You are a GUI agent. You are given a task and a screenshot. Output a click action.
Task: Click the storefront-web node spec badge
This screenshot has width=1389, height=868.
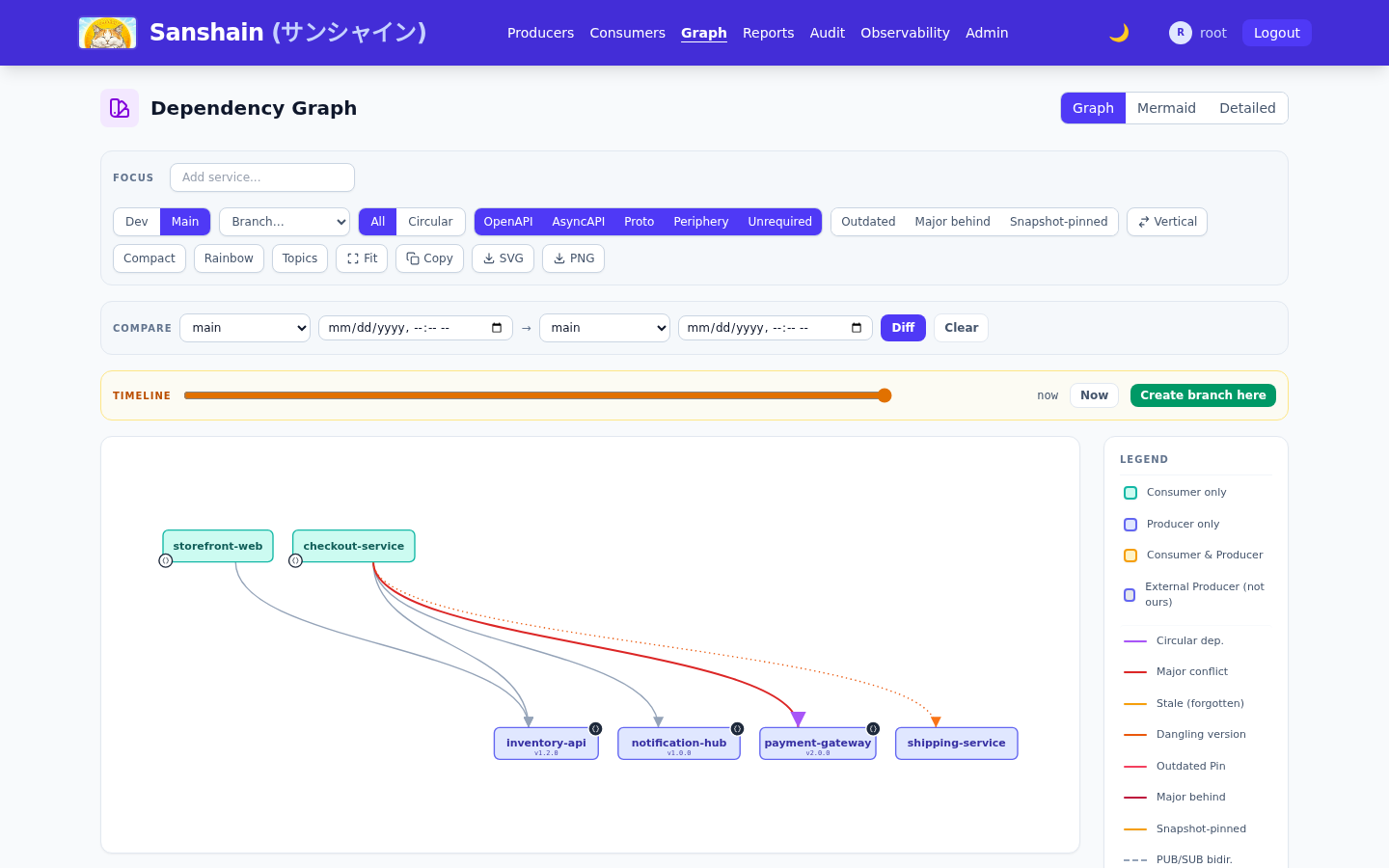click(166, 560)
